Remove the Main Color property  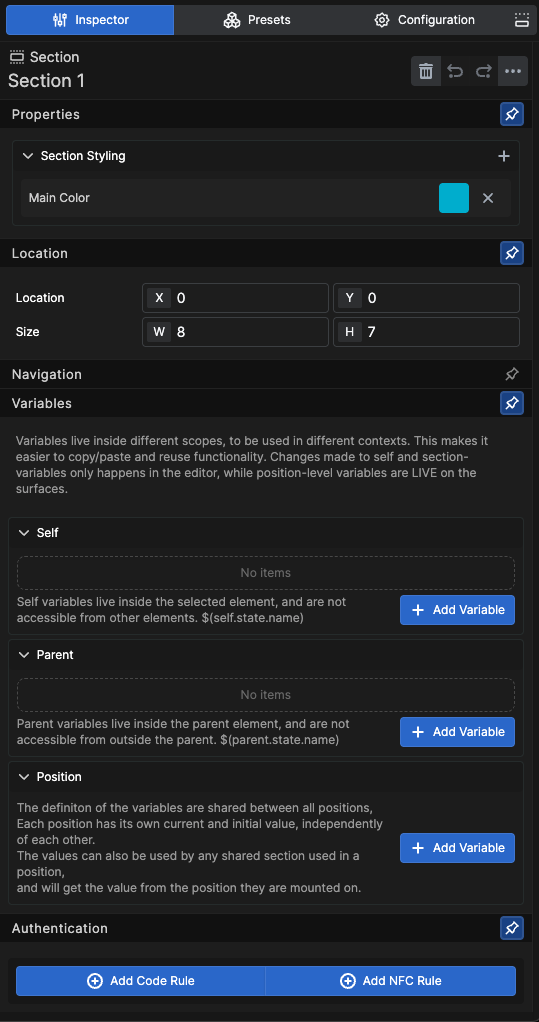click(x=488, y=198)
